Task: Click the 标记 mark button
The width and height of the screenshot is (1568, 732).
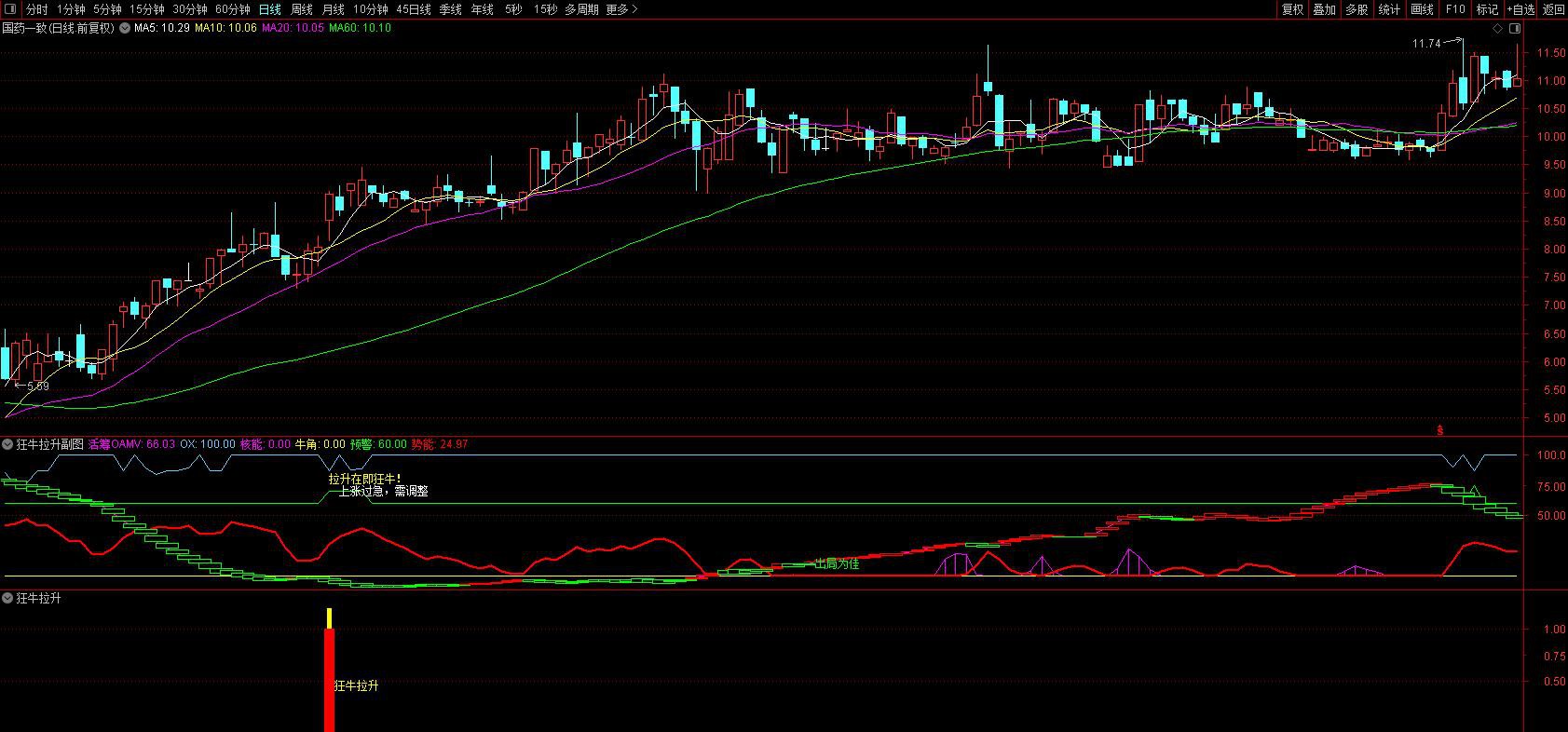Action: click(x=1487, y=9)
